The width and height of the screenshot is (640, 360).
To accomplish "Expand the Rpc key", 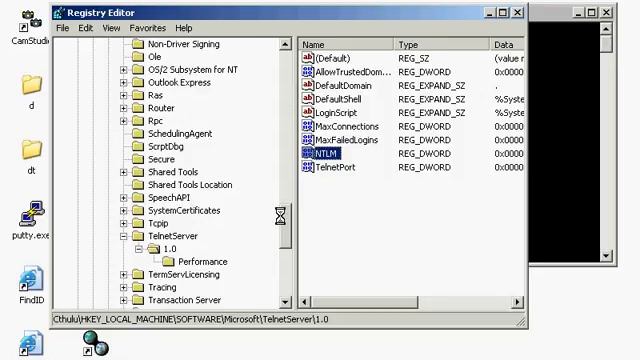I will pyautogui.click(x=123, y=121).
